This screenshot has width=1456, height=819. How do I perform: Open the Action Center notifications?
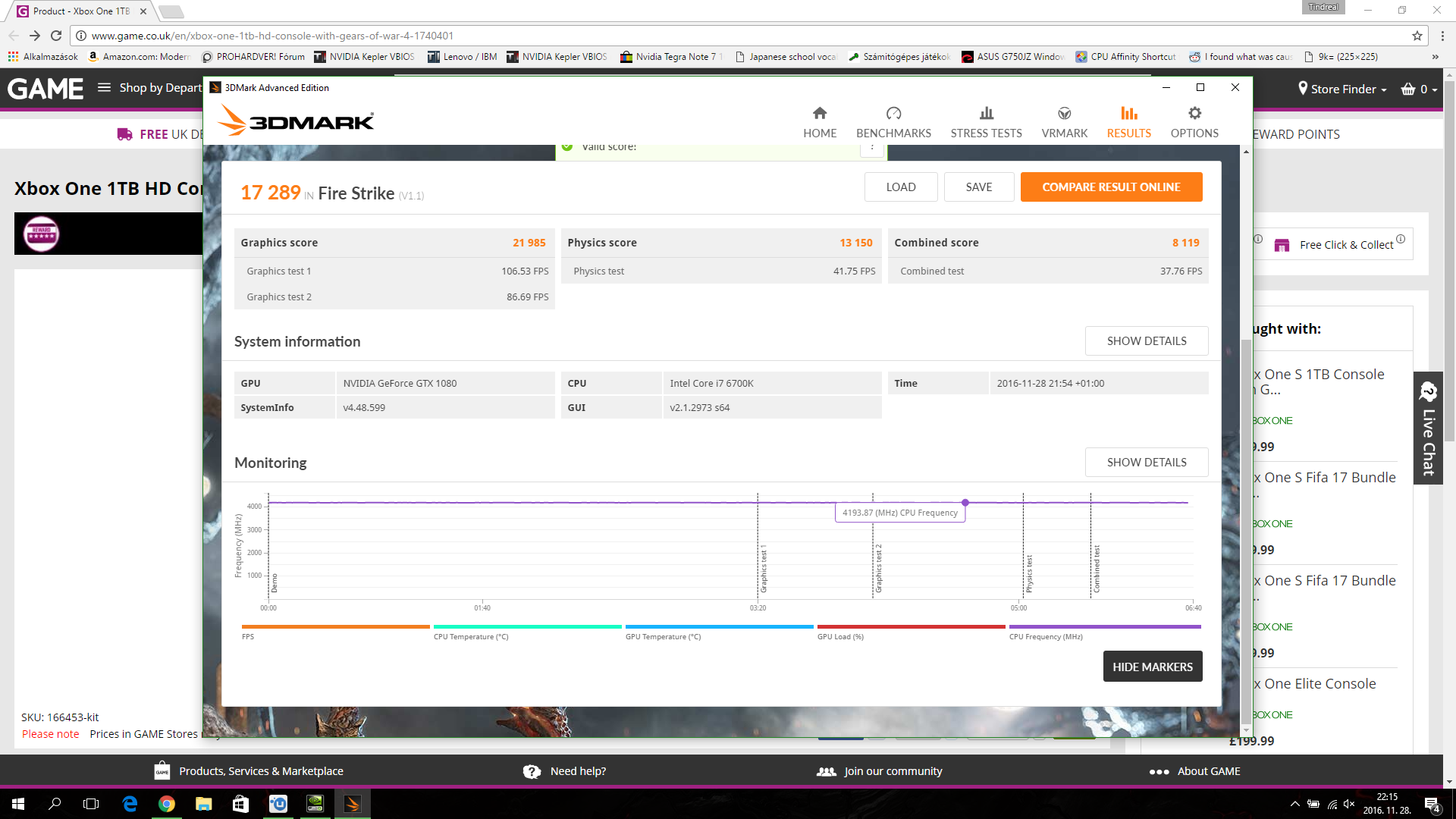click(x=1432, y=805)
